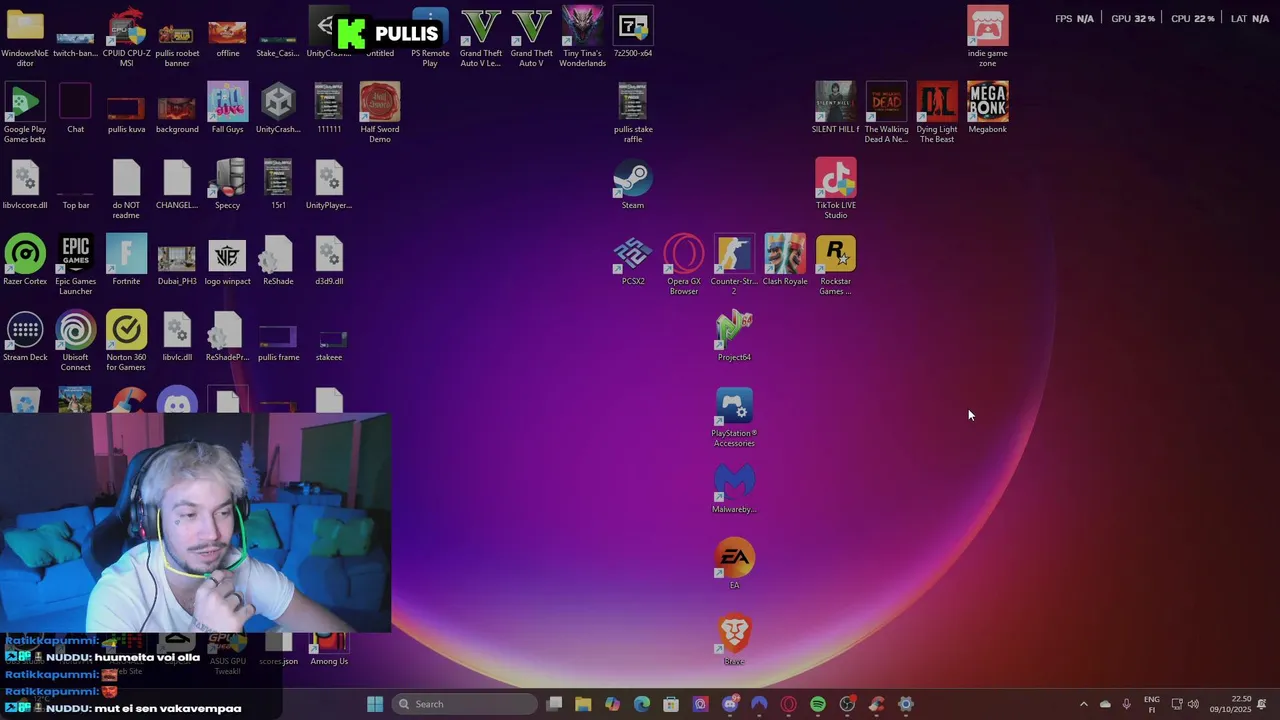The image size is (1280, 720).
Task: Open the 15r1 file icon
Action: click(278, 184)
